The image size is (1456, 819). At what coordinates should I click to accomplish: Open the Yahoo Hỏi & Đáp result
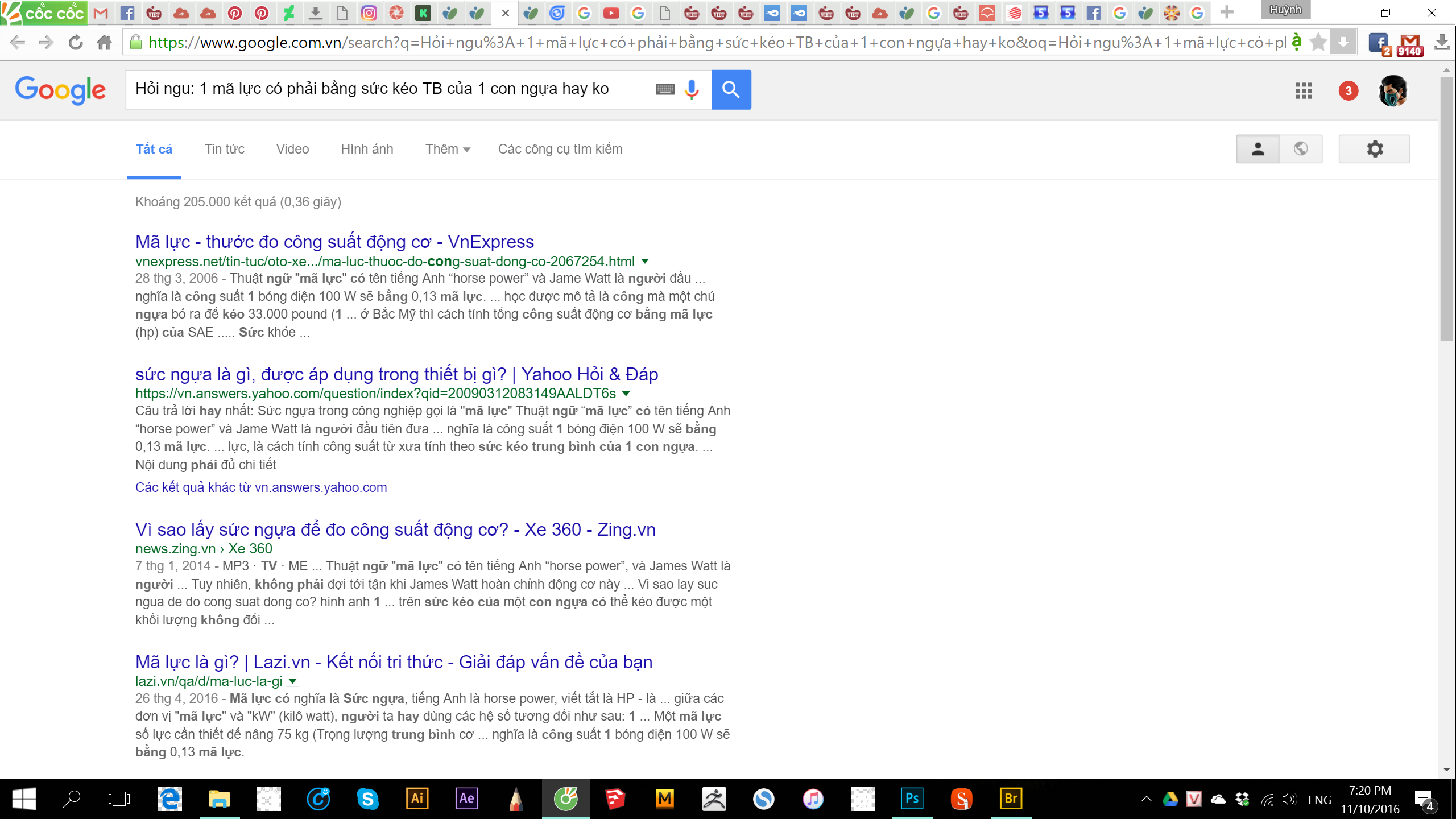pyautogui.click(x=396, y=374)
